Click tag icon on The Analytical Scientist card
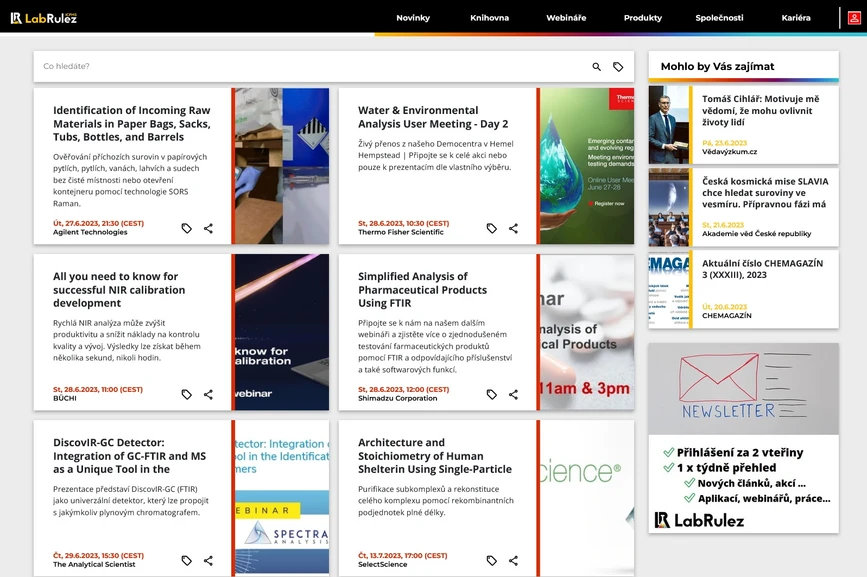The width and height of the screenshot is (867, 577). [x=187, y=560]
